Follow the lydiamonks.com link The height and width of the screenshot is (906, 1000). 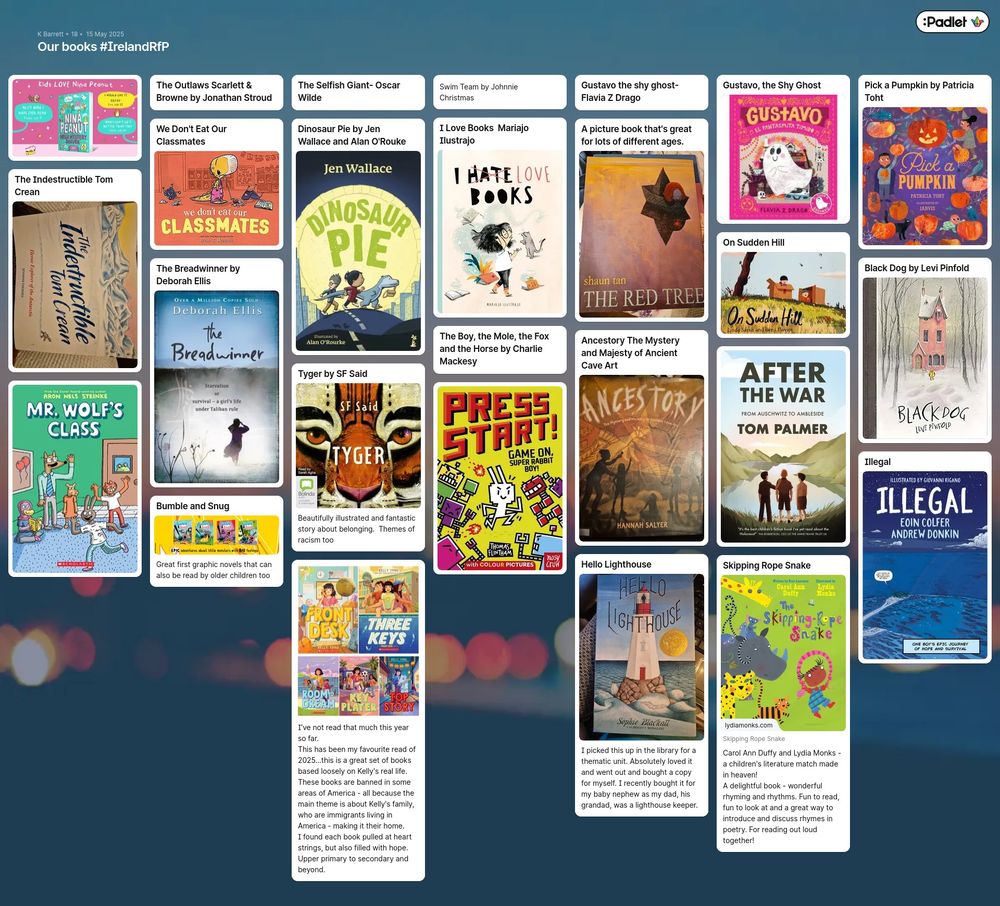coord(748,725)
